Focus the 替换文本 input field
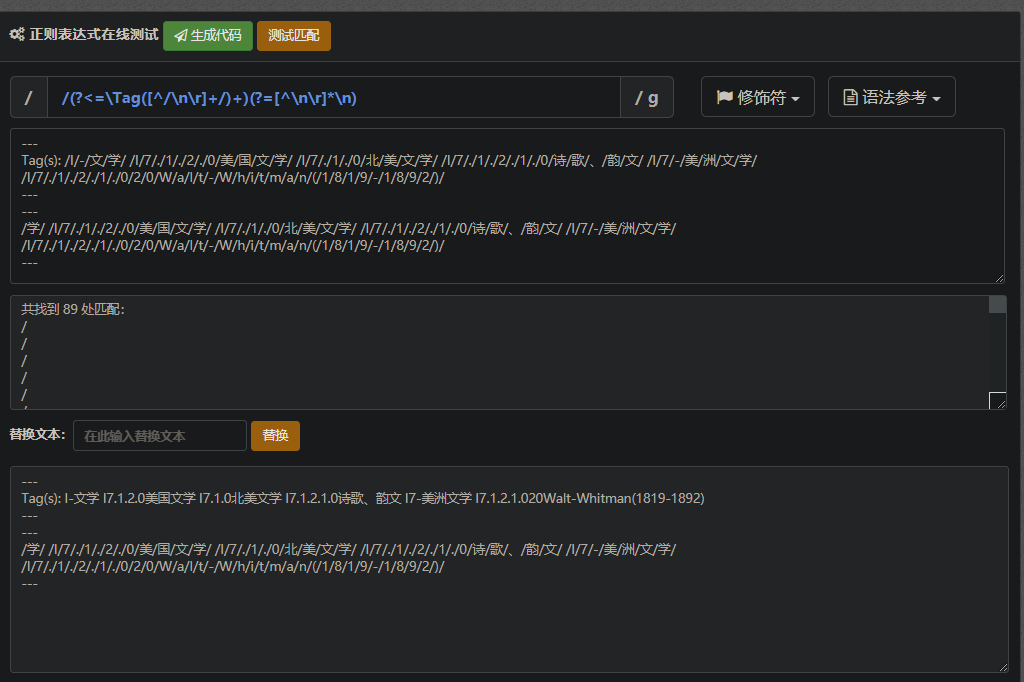The height and width of the screenshot is (682, 1024). click(160, 436)
